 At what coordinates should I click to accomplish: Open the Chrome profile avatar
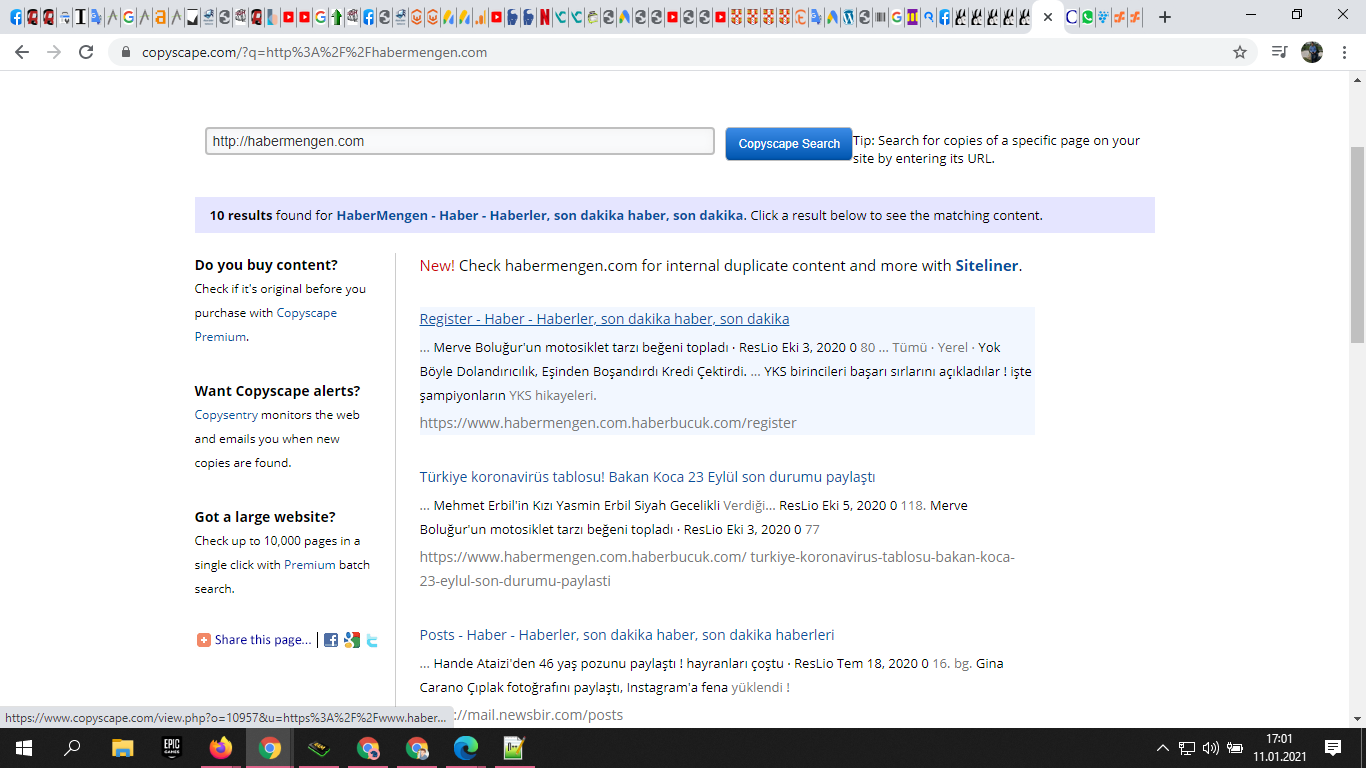point(1311,52)
